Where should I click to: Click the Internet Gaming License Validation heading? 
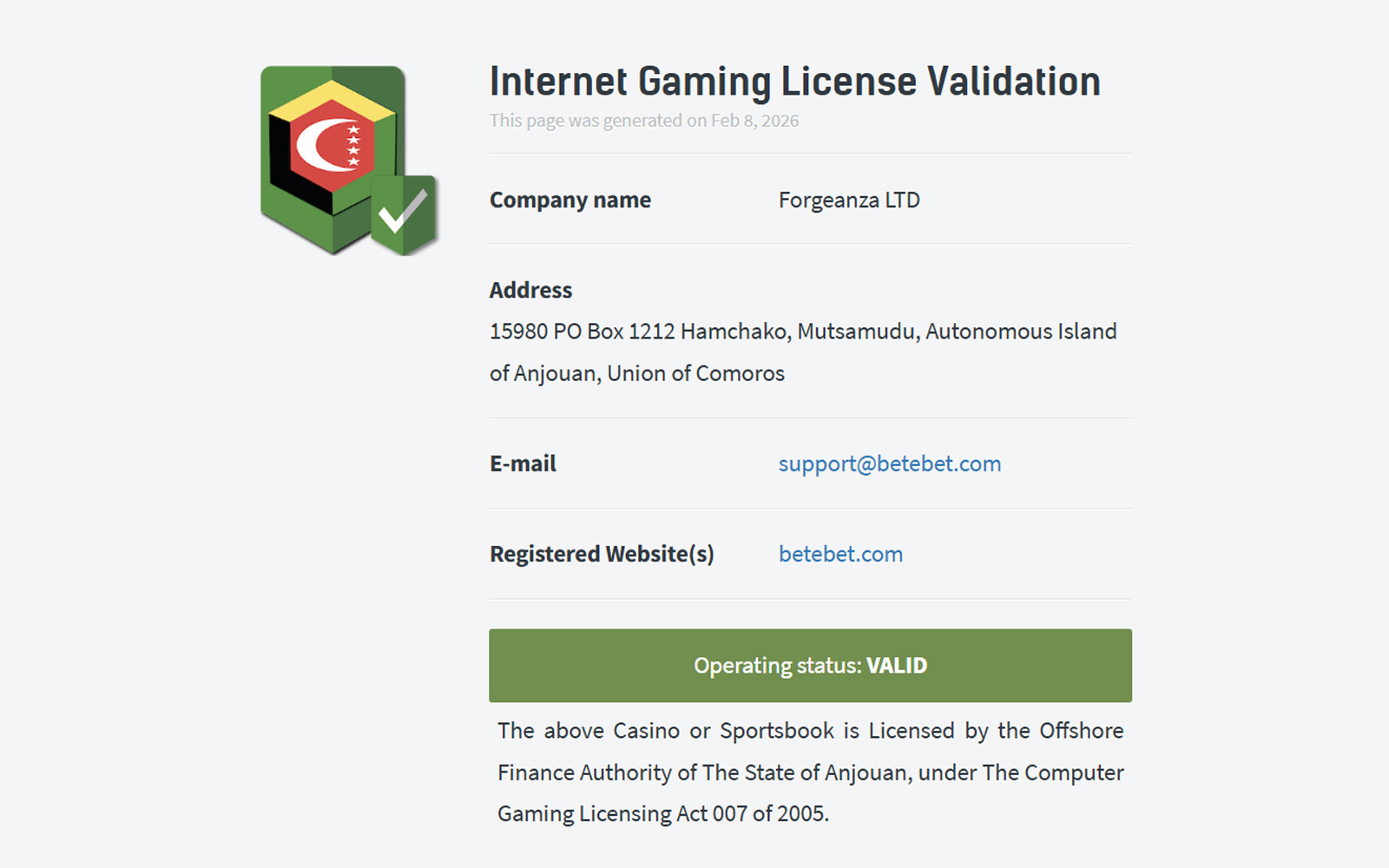(794, 82)
